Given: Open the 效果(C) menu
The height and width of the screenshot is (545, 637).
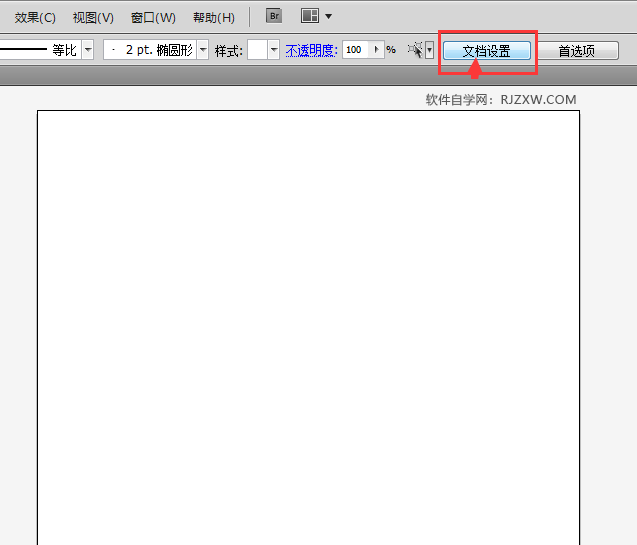Looking at the screenshot, I should point(35,17).
